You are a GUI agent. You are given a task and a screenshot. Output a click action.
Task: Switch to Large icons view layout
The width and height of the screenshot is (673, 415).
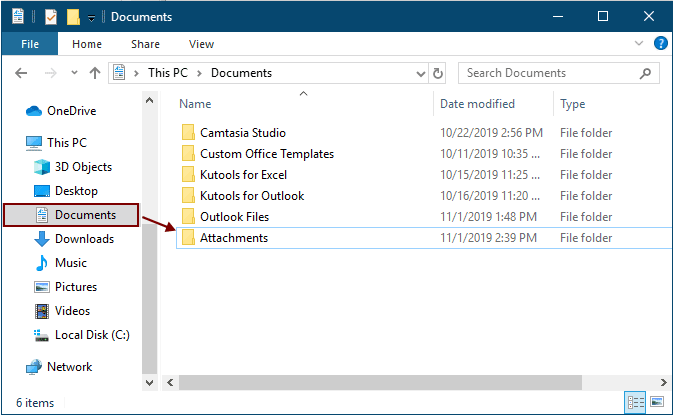tap(657, 402)
